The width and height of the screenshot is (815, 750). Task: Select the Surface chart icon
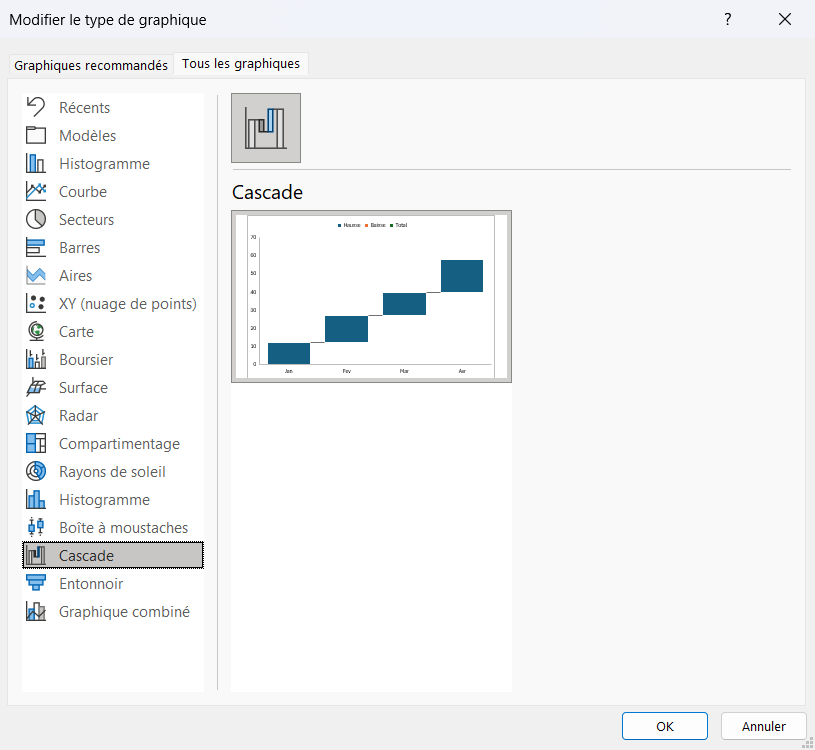[x=36, y=388]
